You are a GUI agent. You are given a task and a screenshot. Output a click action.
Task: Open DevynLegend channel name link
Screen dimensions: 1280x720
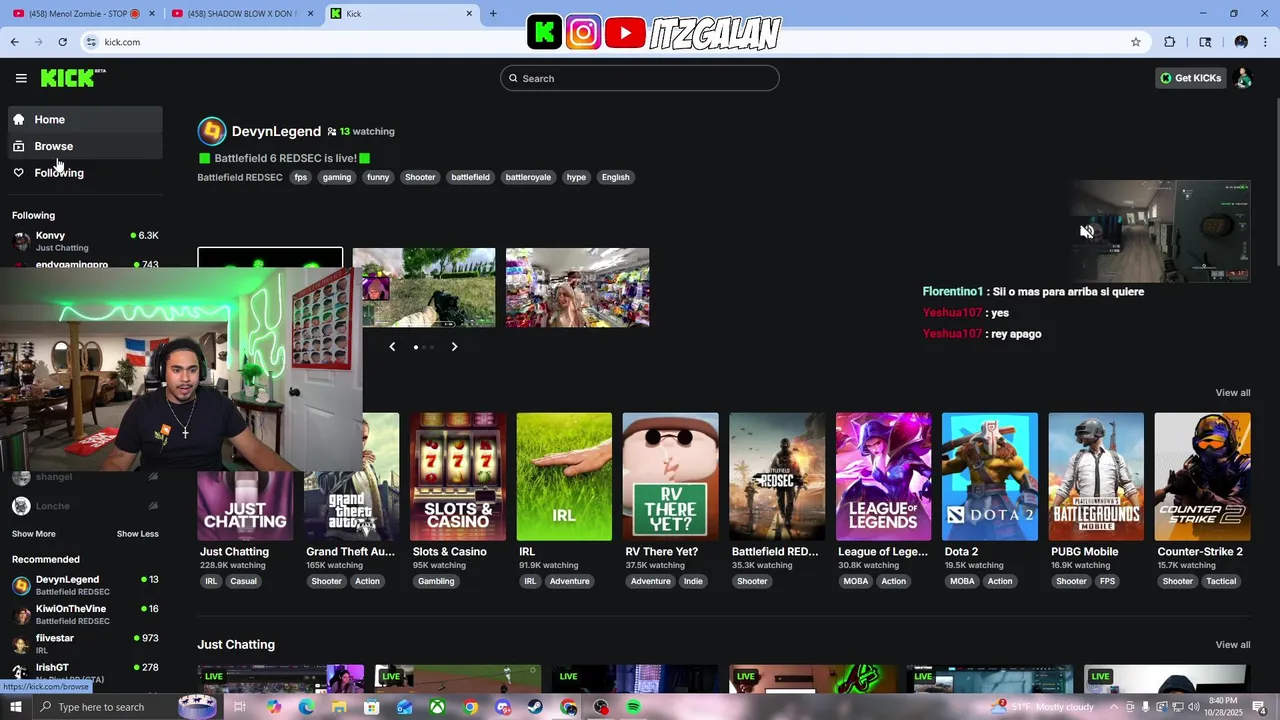(x=276, y=131)
